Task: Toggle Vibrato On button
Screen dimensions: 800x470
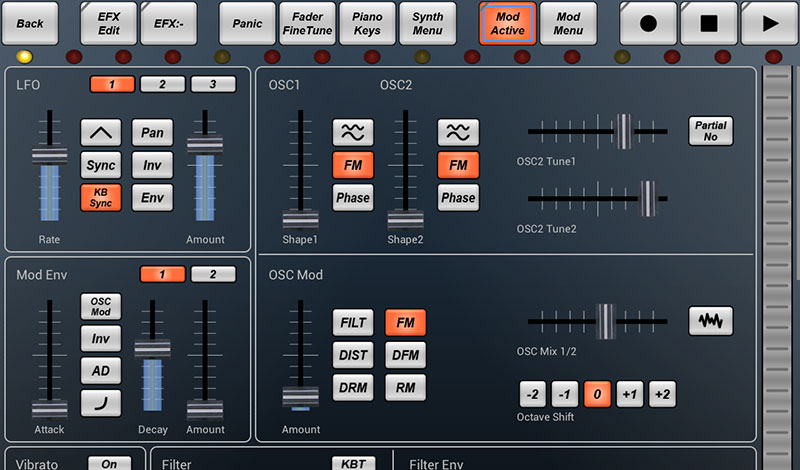Action: coord(109,463)
